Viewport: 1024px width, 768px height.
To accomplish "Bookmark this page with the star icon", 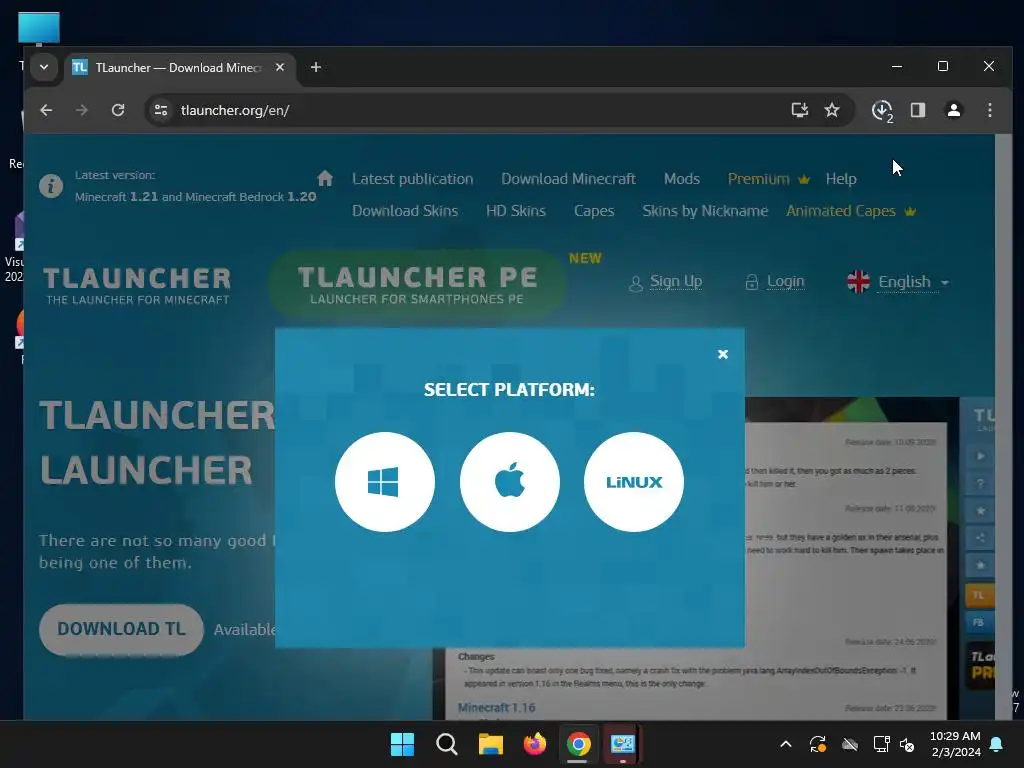I will [831, 110].
